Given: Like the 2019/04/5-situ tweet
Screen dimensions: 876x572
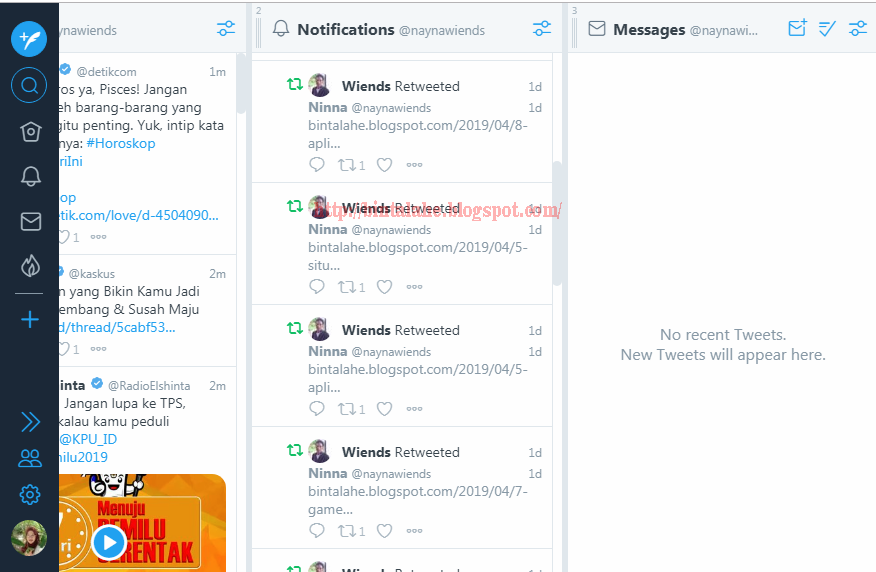Looking at the screenshot, I should click(x=384, y=287).
